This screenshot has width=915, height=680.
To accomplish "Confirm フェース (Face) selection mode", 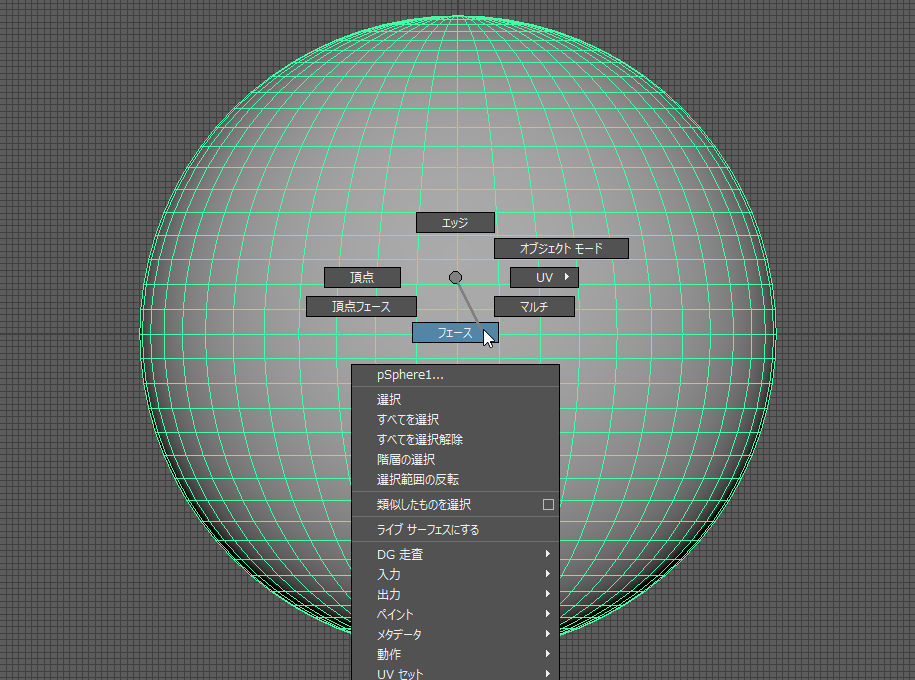I will [452, 331].
